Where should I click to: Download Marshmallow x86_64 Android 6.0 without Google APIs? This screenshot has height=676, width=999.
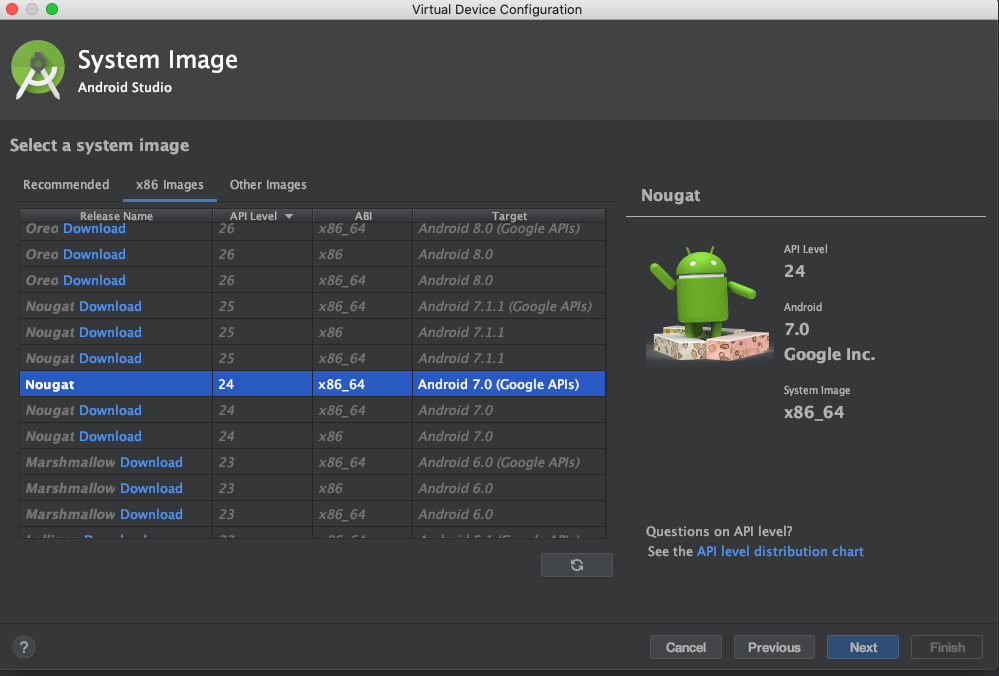click(x=151, y=515)
